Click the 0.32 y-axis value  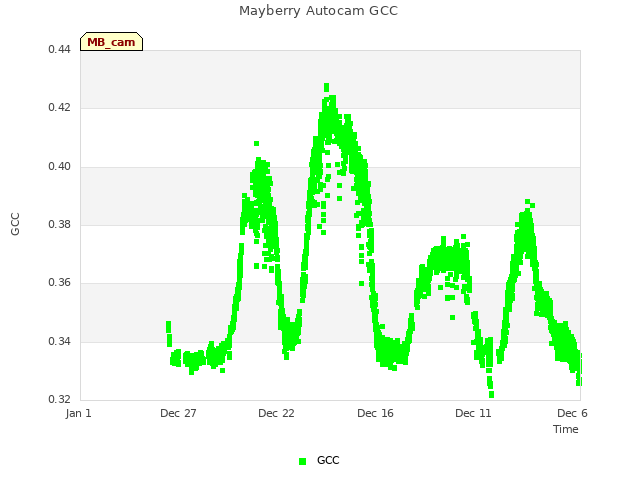(x=60, y=399)
